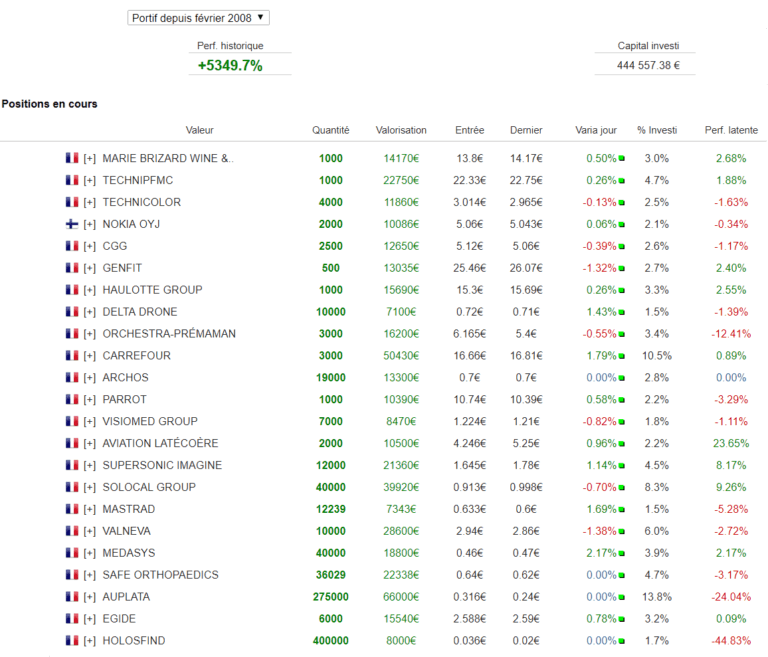The width and height of the screenshot is (768, 657).
Task: Expand the [+] beside DELTA DRONE
Action: tap(90, 312)
